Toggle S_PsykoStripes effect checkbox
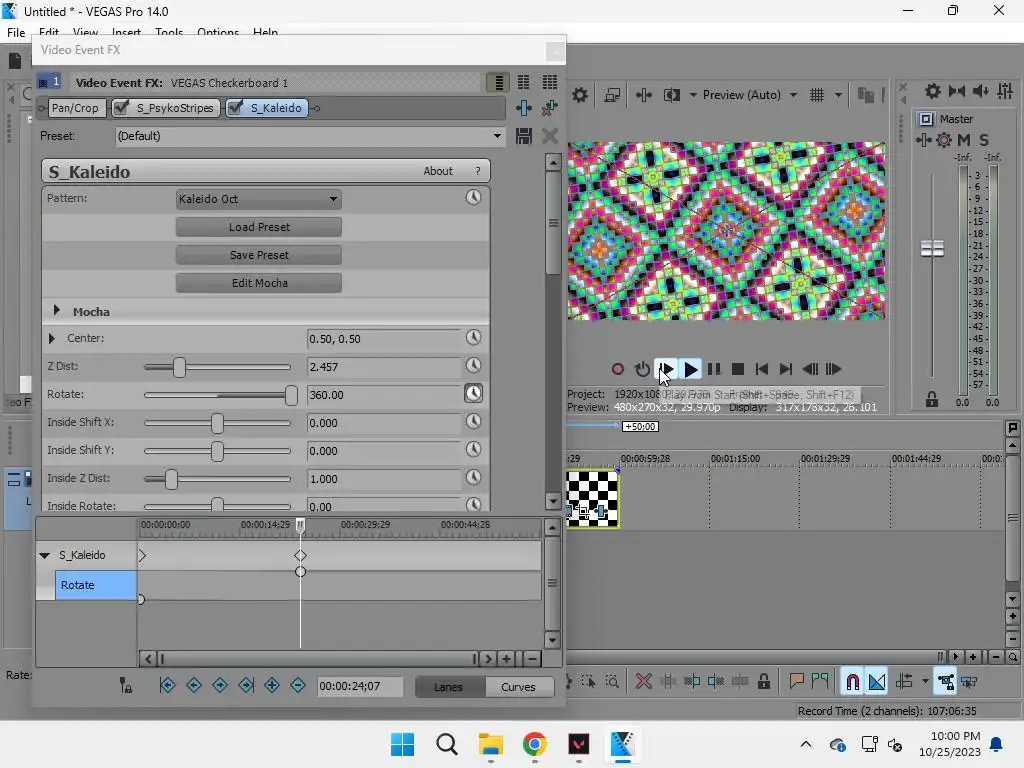 [121, 108]
